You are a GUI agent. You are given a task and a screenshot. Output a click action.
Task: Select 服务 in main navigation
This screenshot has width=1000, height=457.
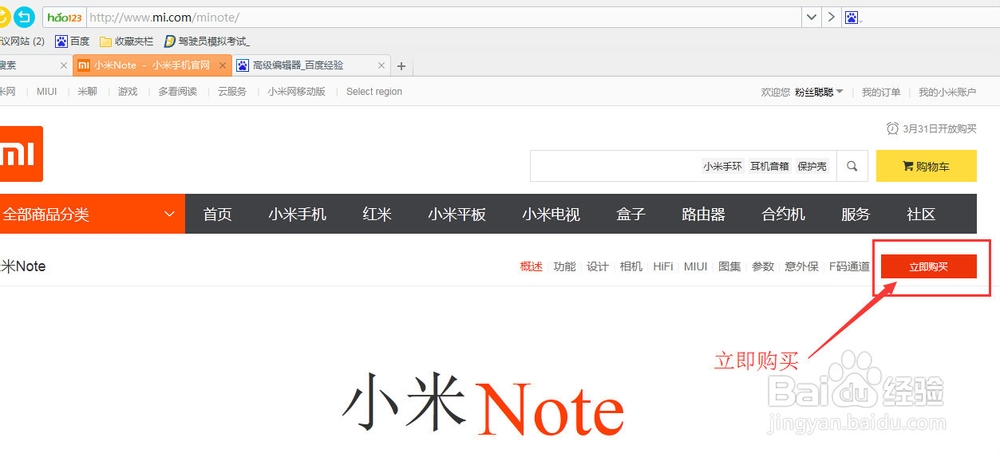(855, 214)
